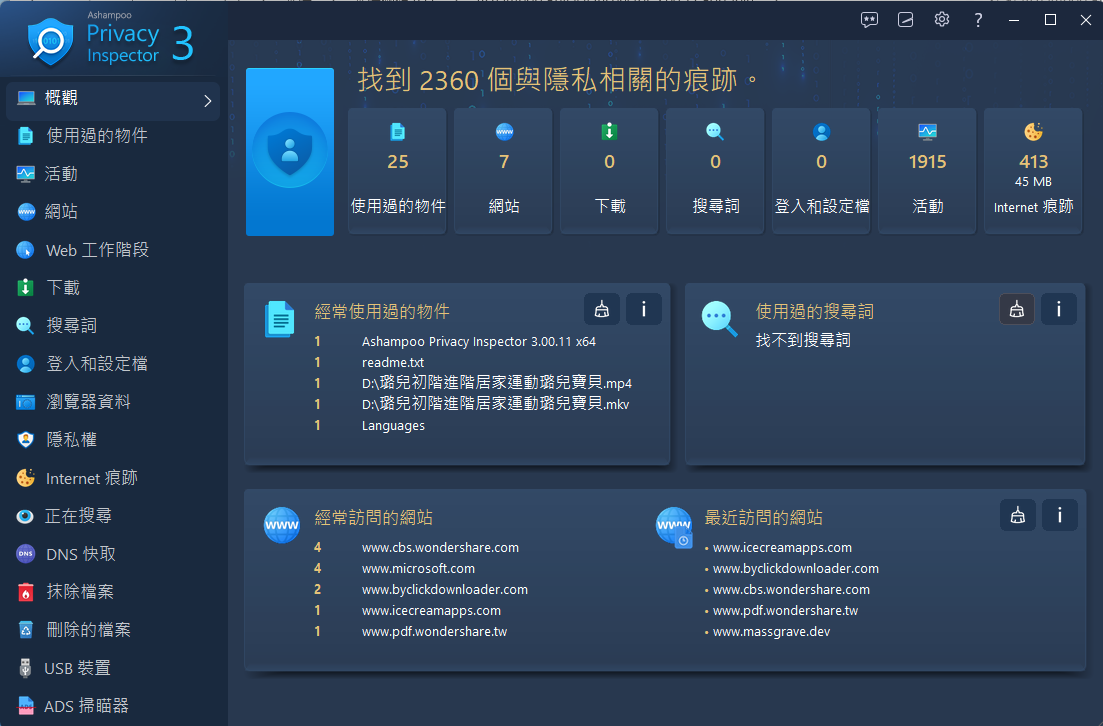Click the 經常訪問的網站 globe icon
The height and width of the screenshot is (726, 1103).
(281, 525)
